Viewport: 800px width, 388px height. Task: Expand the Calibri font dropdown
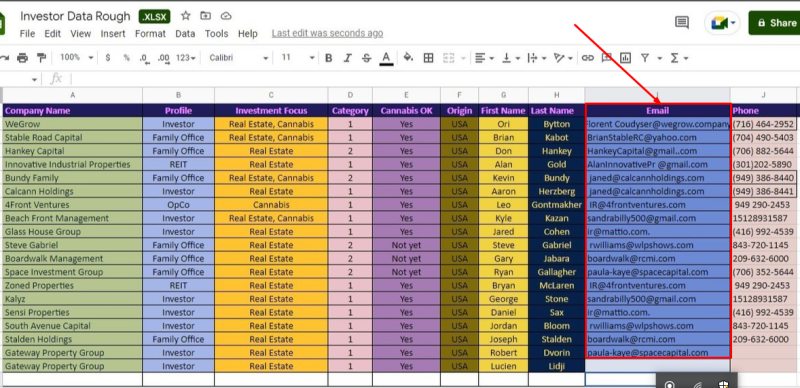coord(239,58)
